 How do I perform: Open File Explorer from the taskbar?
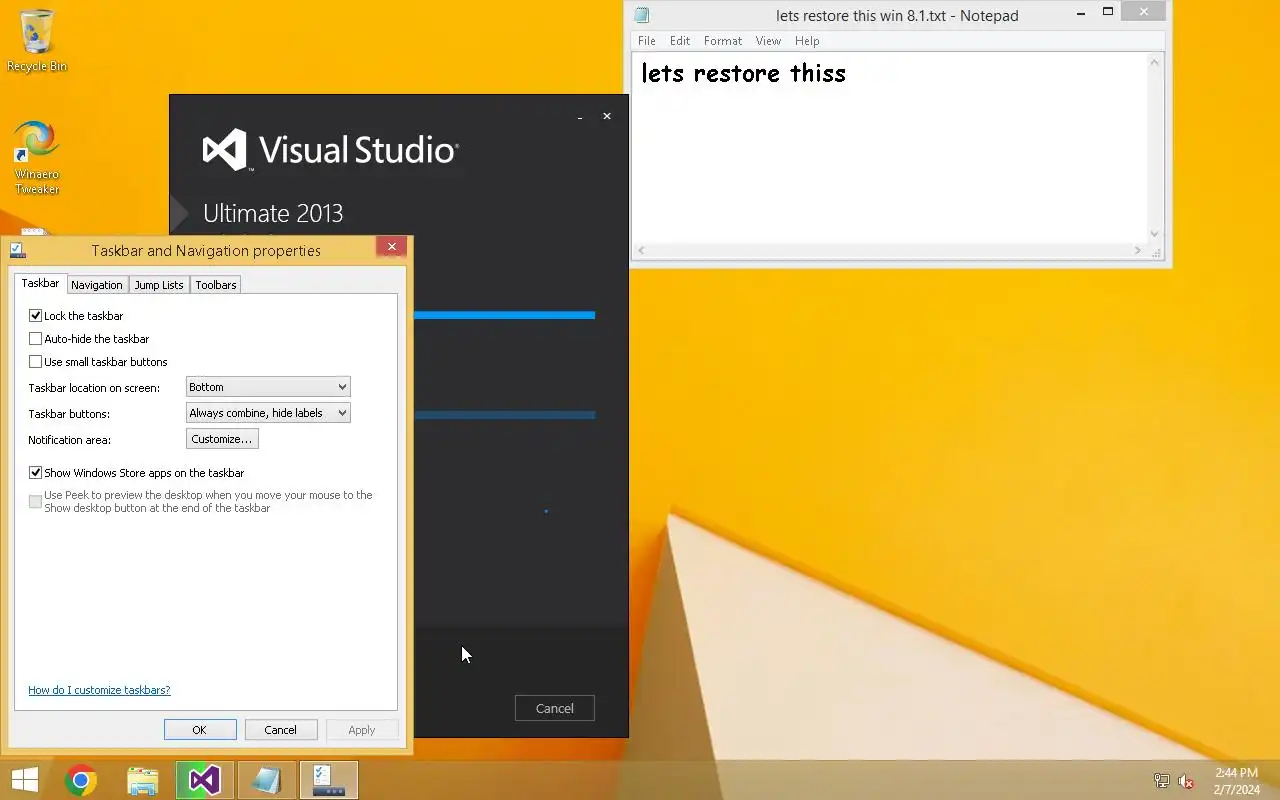click(143, 780)
